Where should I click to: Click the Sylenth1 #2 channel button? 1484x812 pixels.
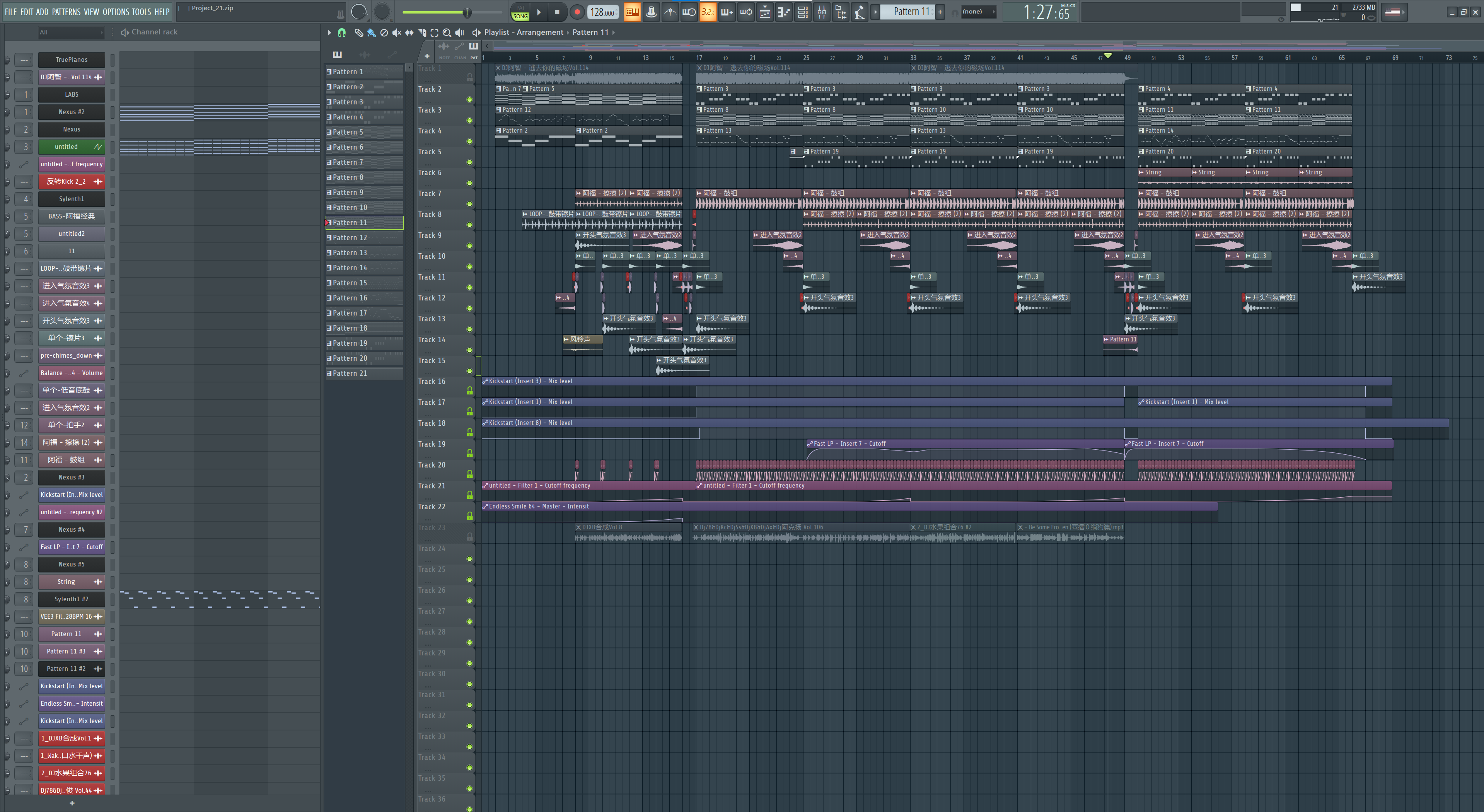point(72,599)
